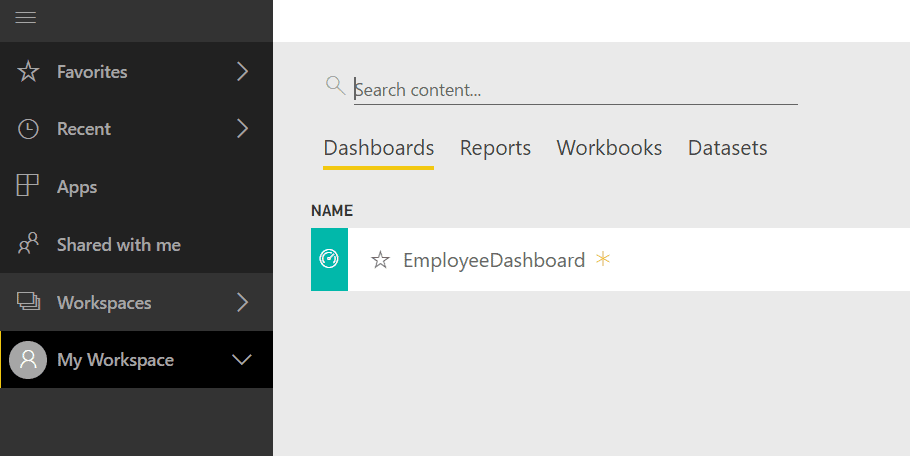This screenshot has height=456, width=910.
Task: Toggle favorite star for EmployeeDashboard
Action: pos(380,261)
